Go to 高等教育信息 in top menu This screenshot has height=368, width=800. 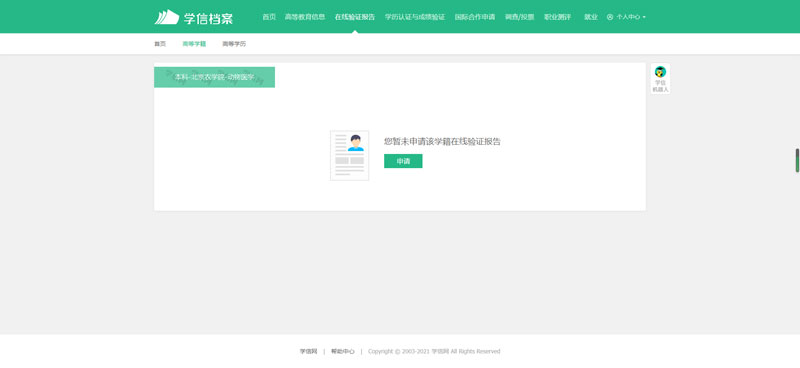tap(305, 17)
